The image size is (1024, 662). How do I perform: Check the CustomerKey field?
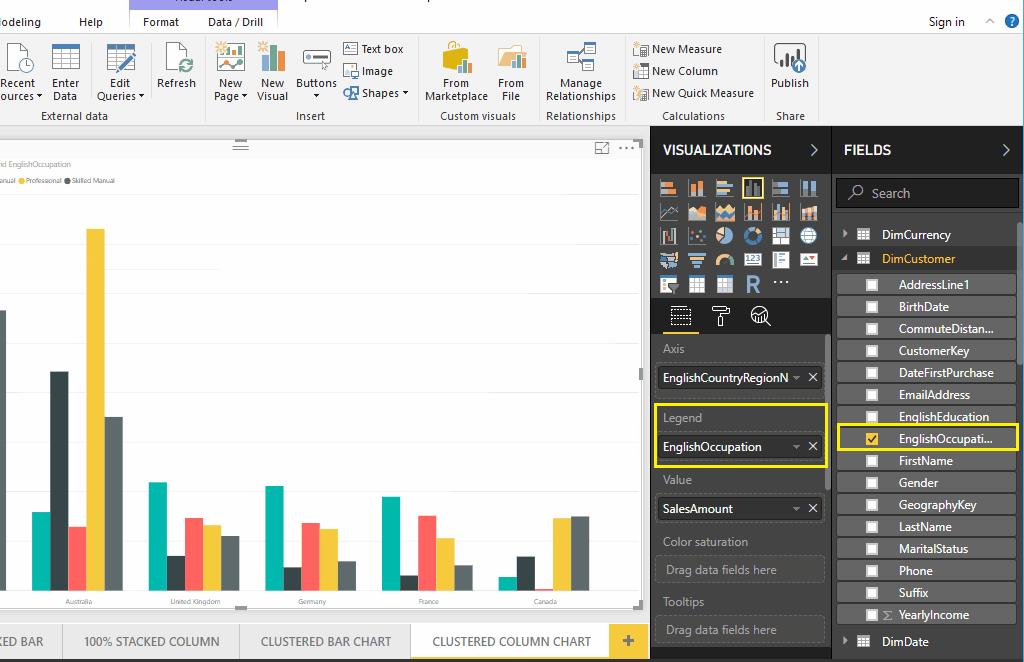(871, 351)
